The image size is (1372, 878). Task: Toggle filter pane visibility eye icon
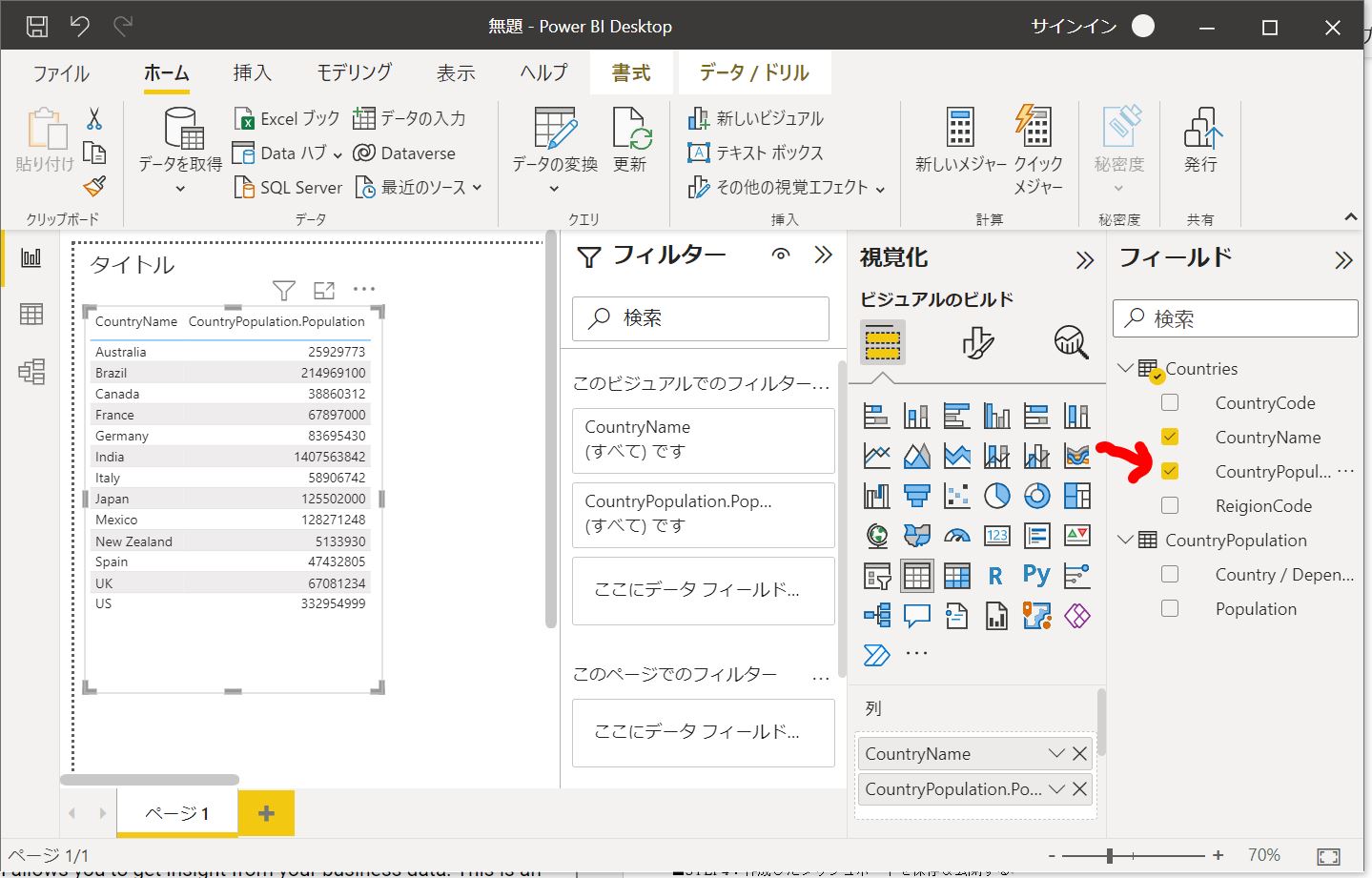tap(781, 255)
